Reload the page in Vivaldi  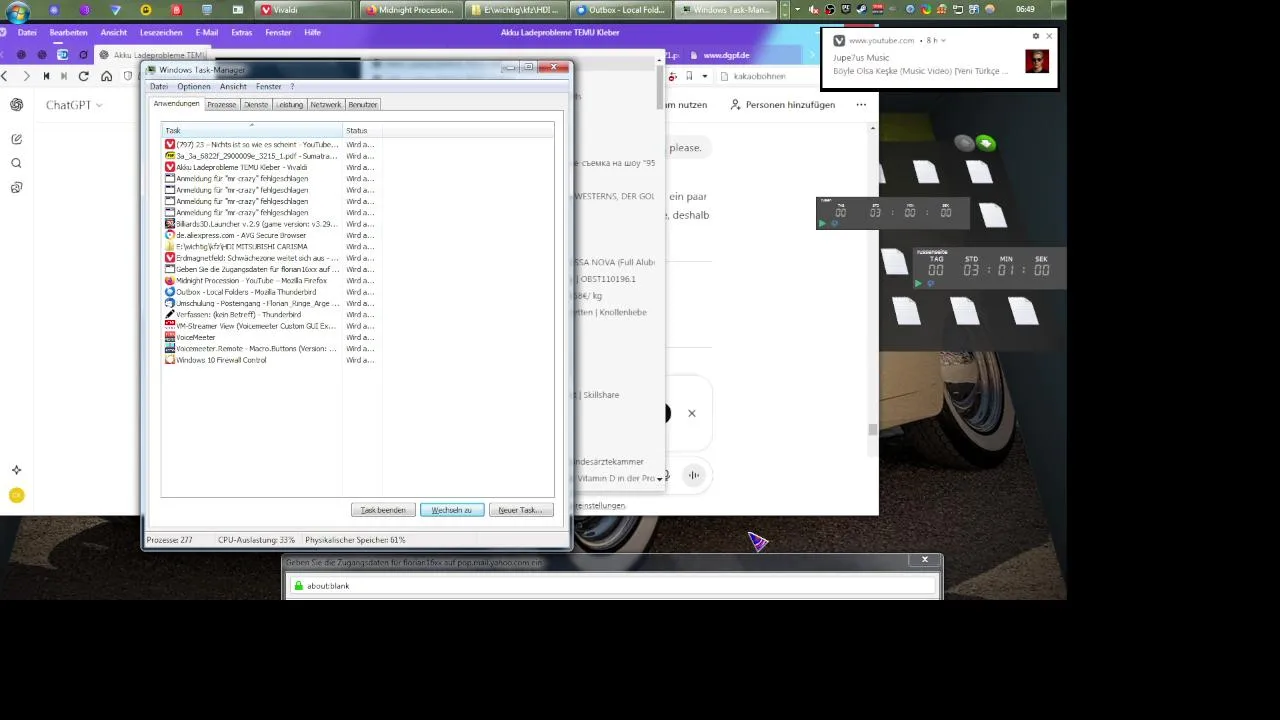point(84,76)
